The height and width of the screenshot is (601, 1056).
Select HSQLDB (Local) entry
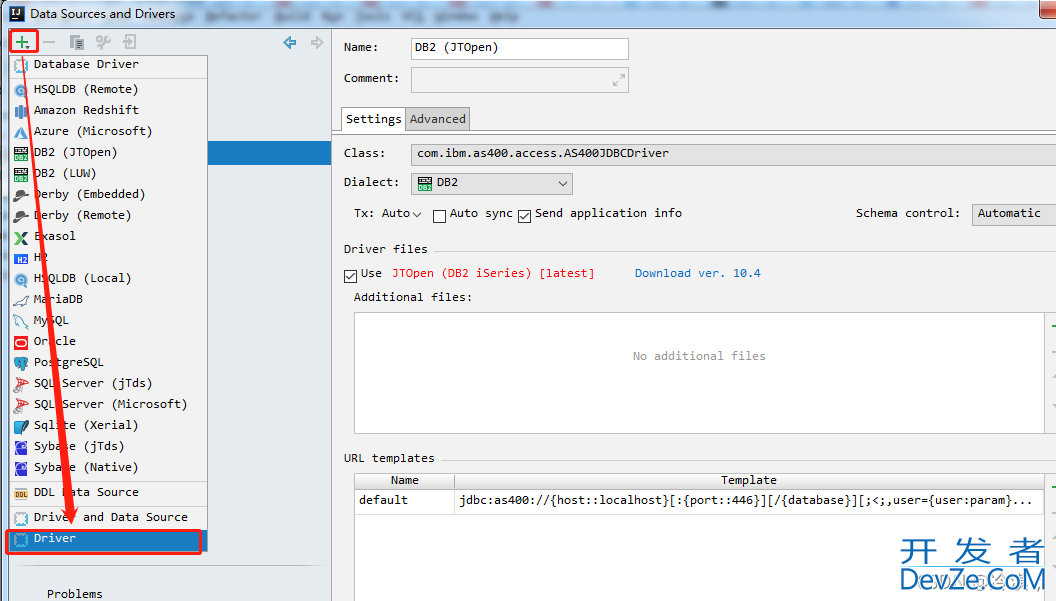pyautogui.click(x=109, y=278)
